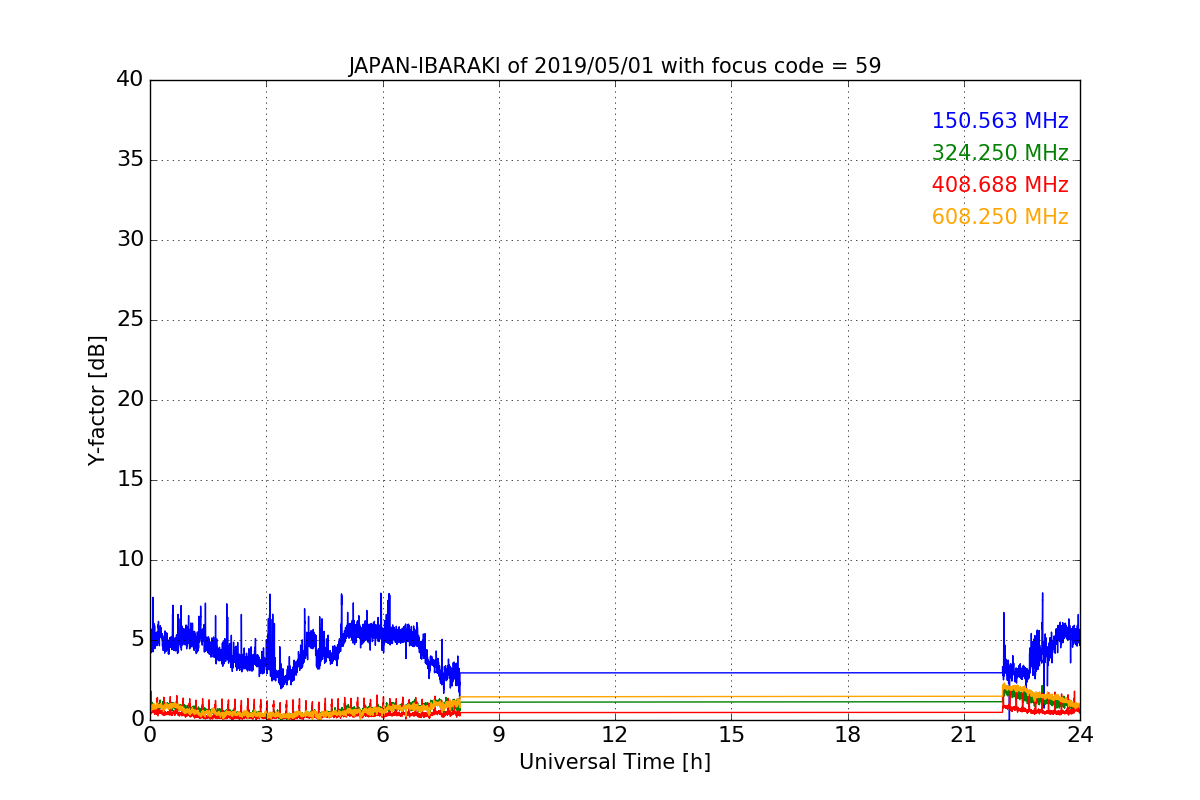Click the x-axis tick label 9
This screenshot has height=800, width=1200.
pyautogui.click(x=499, y=734)
